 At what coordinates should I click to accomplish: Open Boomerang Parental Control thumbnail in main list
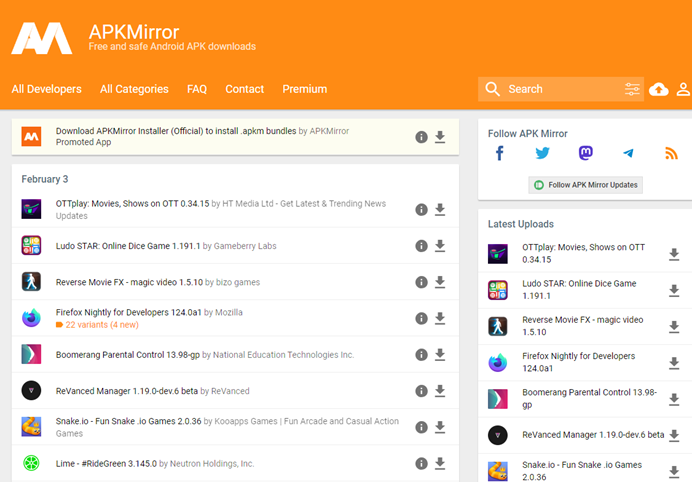31,354
